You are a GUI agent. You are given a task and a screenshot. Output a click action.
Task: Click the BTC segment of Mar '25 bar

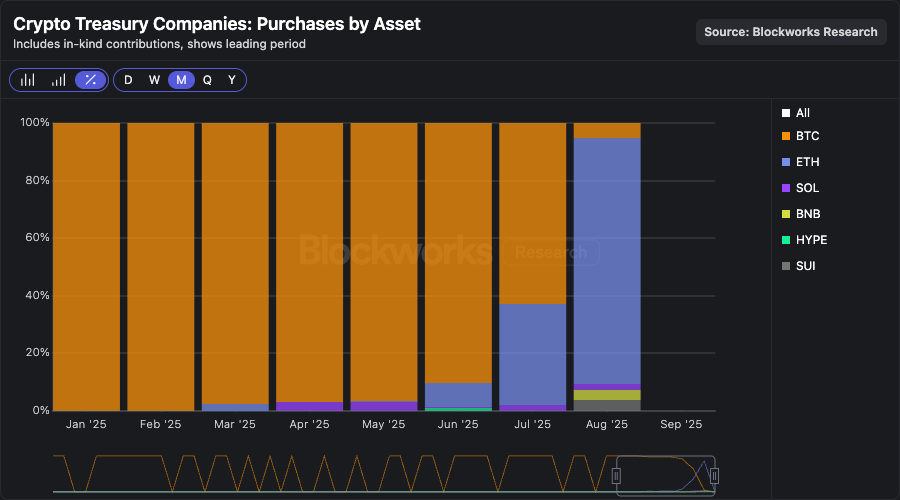click(235, 263)
